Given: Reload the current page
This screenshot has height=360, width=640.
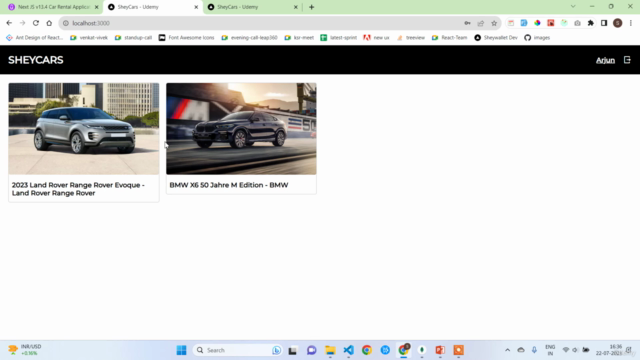Looking at the screenshot, I should click(x=36, y=23).
